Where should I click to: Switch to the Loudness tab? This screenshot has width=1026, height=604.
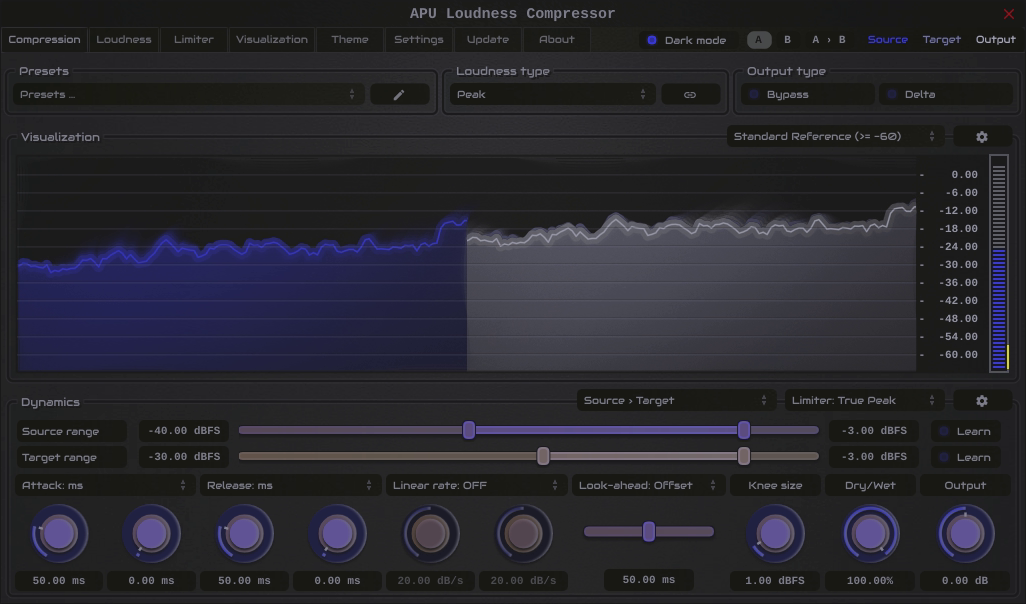(x=124, y=39)
